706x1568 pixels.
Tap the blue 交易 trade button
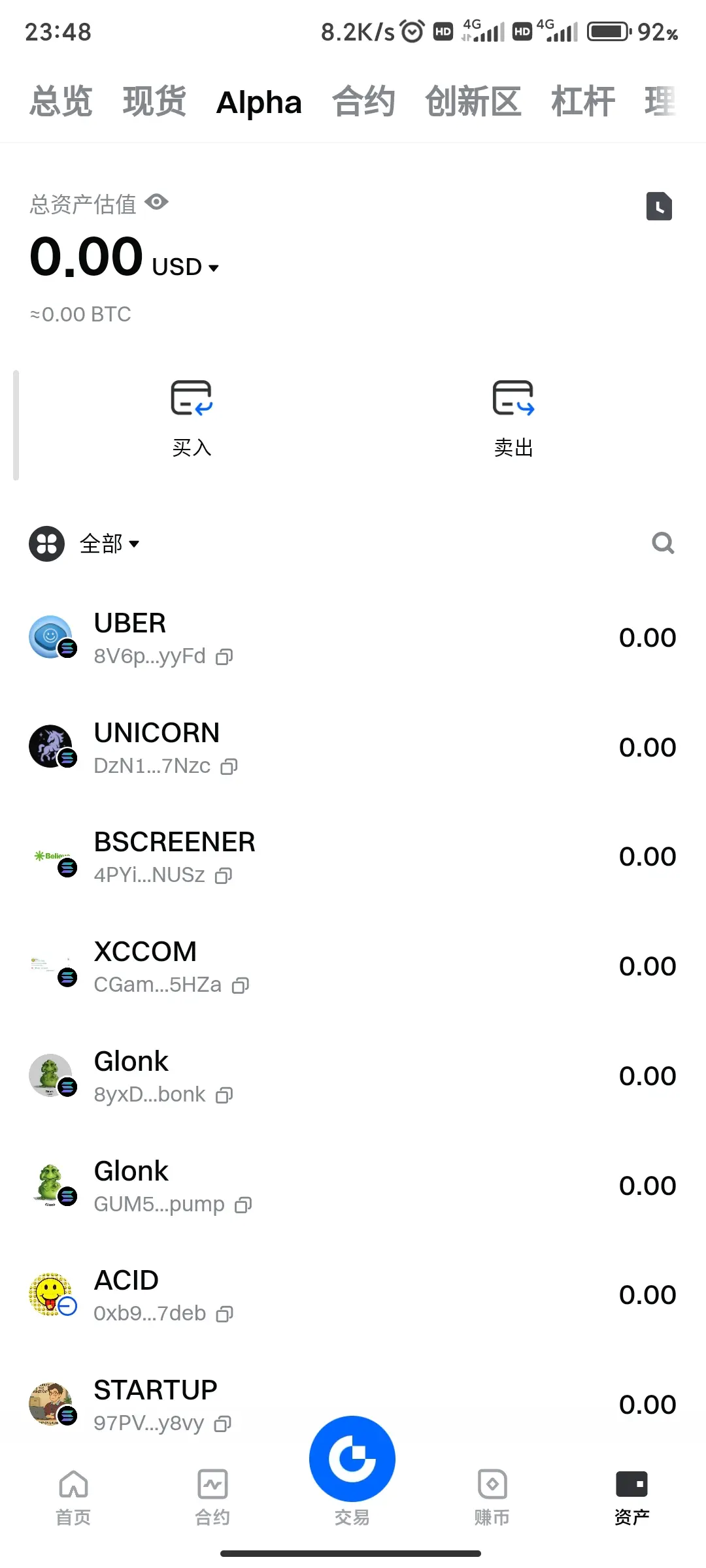coord(352,1459)
